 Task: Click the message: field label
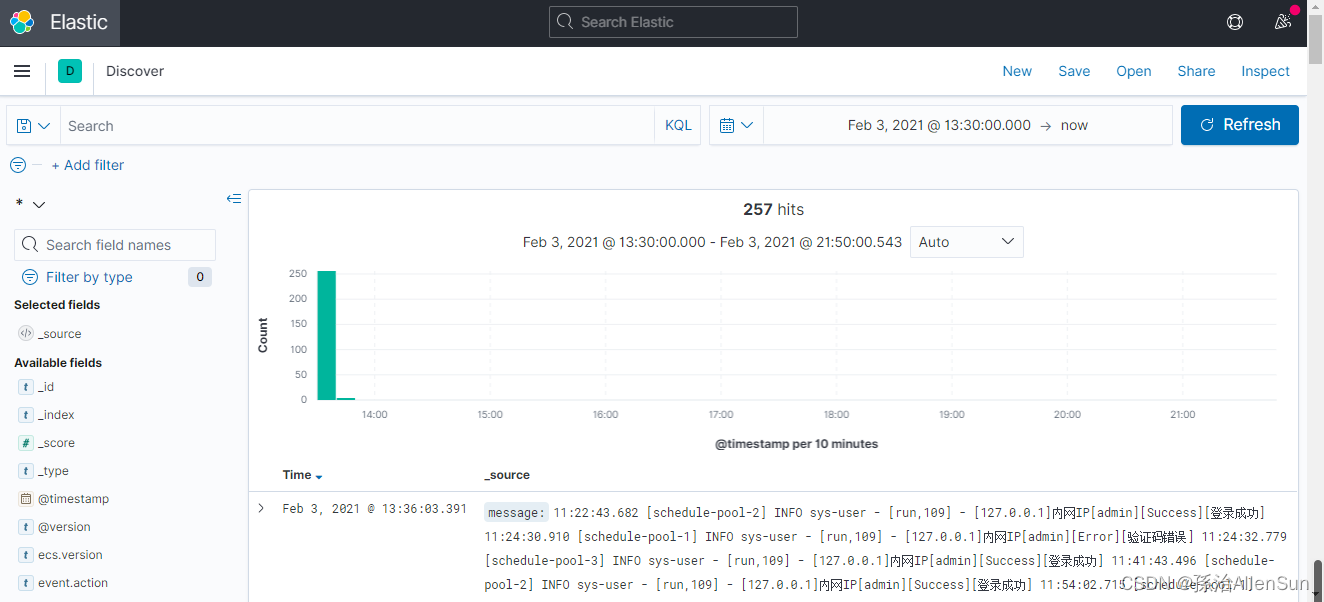(x=517, y=512)
